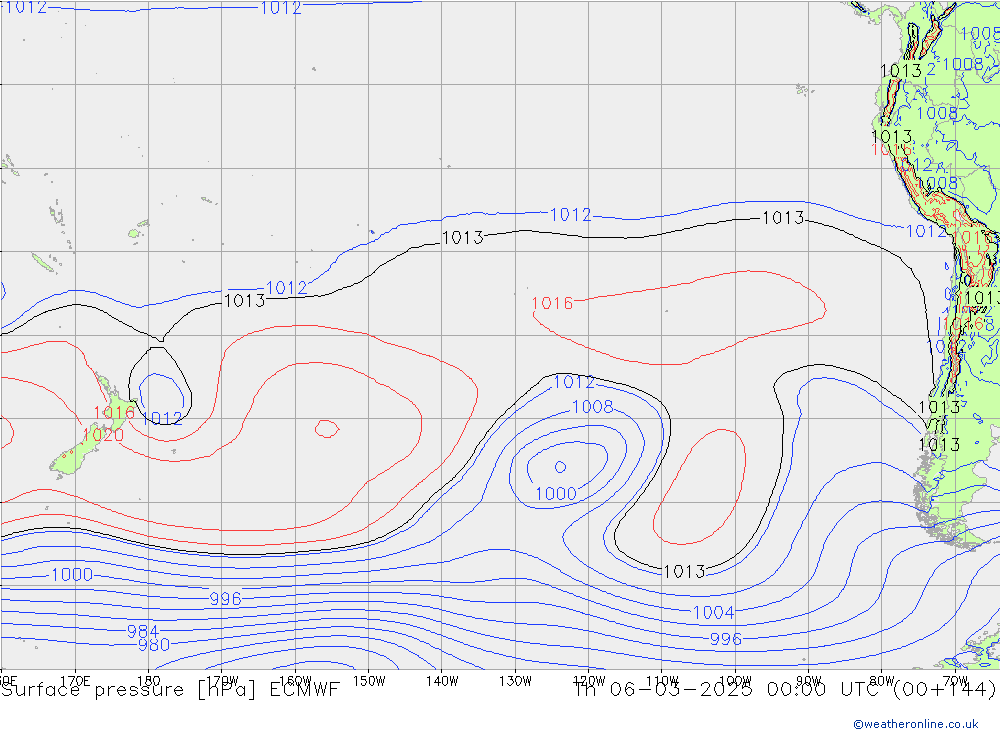Click the black '1013' label at trough bottom
The width and height of the screenshot is (1000, 733).
coord(684,572)
